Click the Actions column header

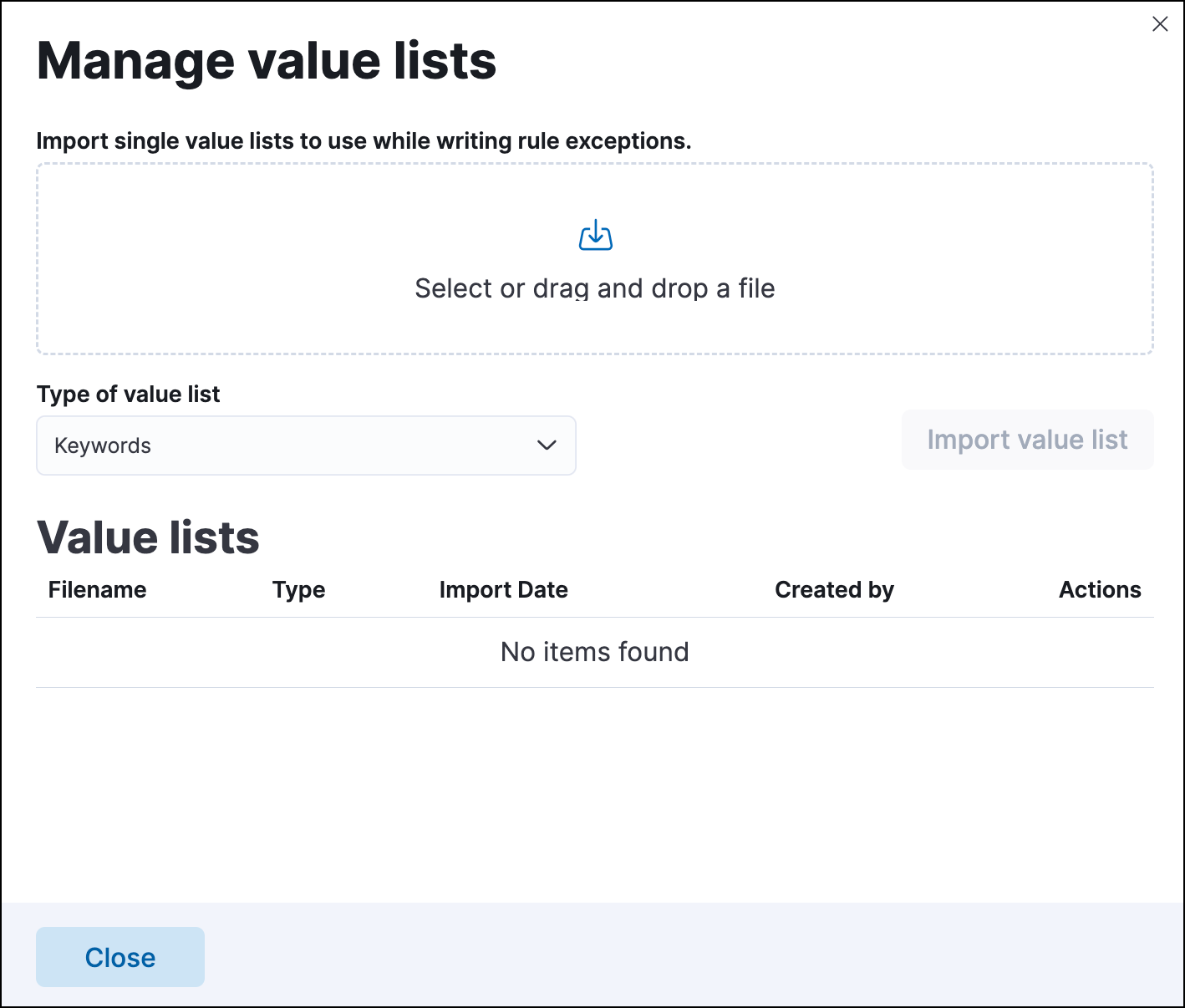[x=1100, y=589]
